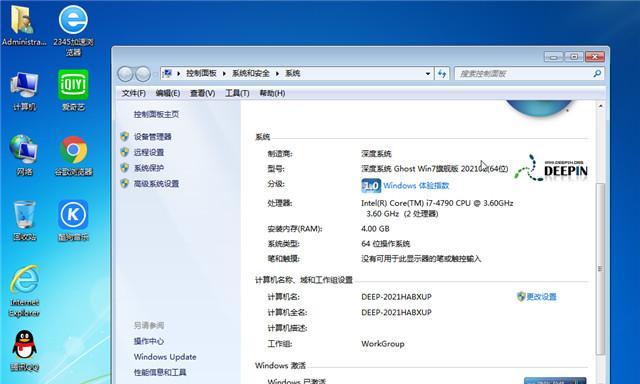Click the Back navigation arrow button

tap(125, 74)
